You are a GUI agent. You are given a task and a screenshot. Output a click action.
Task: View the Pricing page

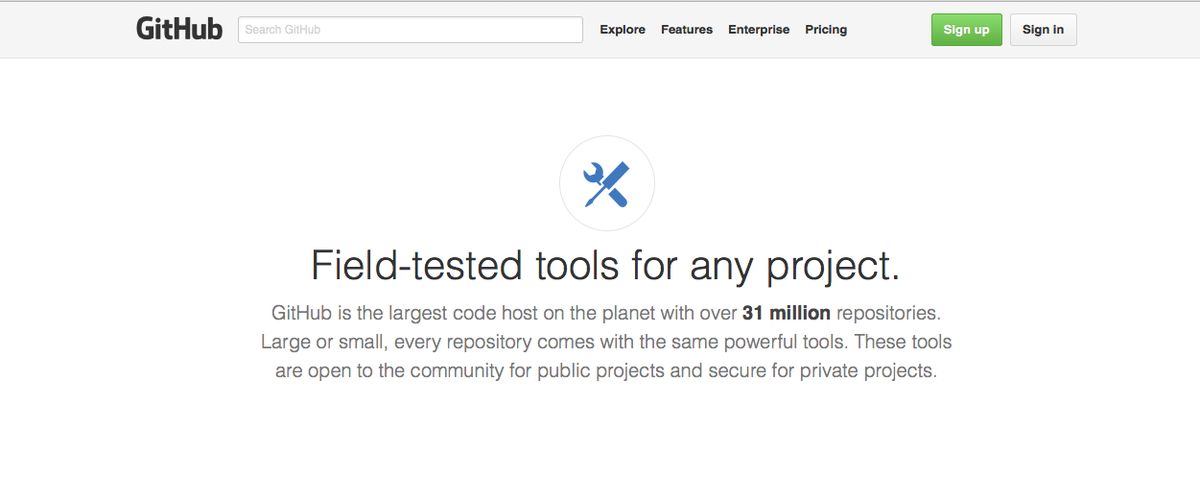pyautogui.click(x=826, y=30)
